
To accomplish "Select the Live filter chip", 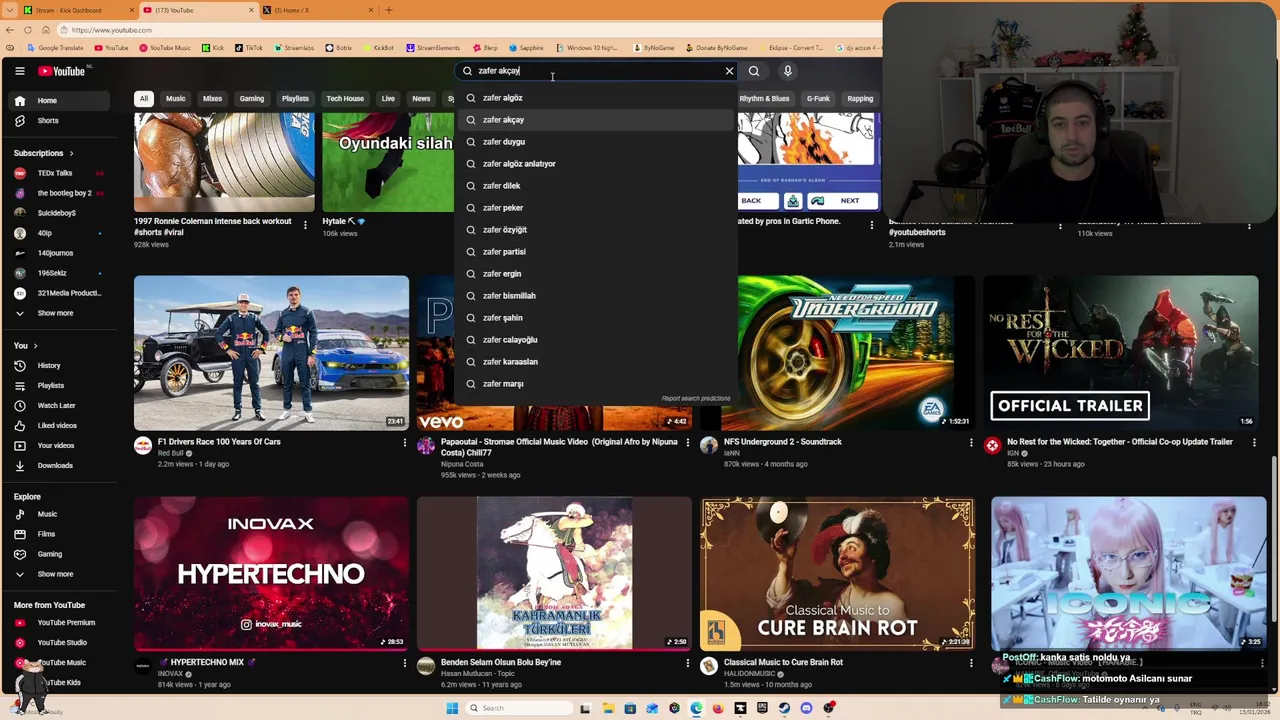I will point(388,99).
